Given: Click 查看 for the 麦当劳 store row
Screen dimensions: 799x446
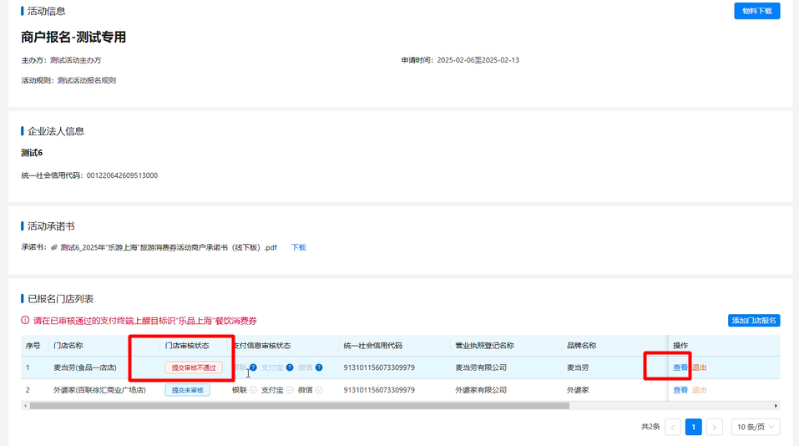Looking at the screenshot, I should [x=680, y=367].
